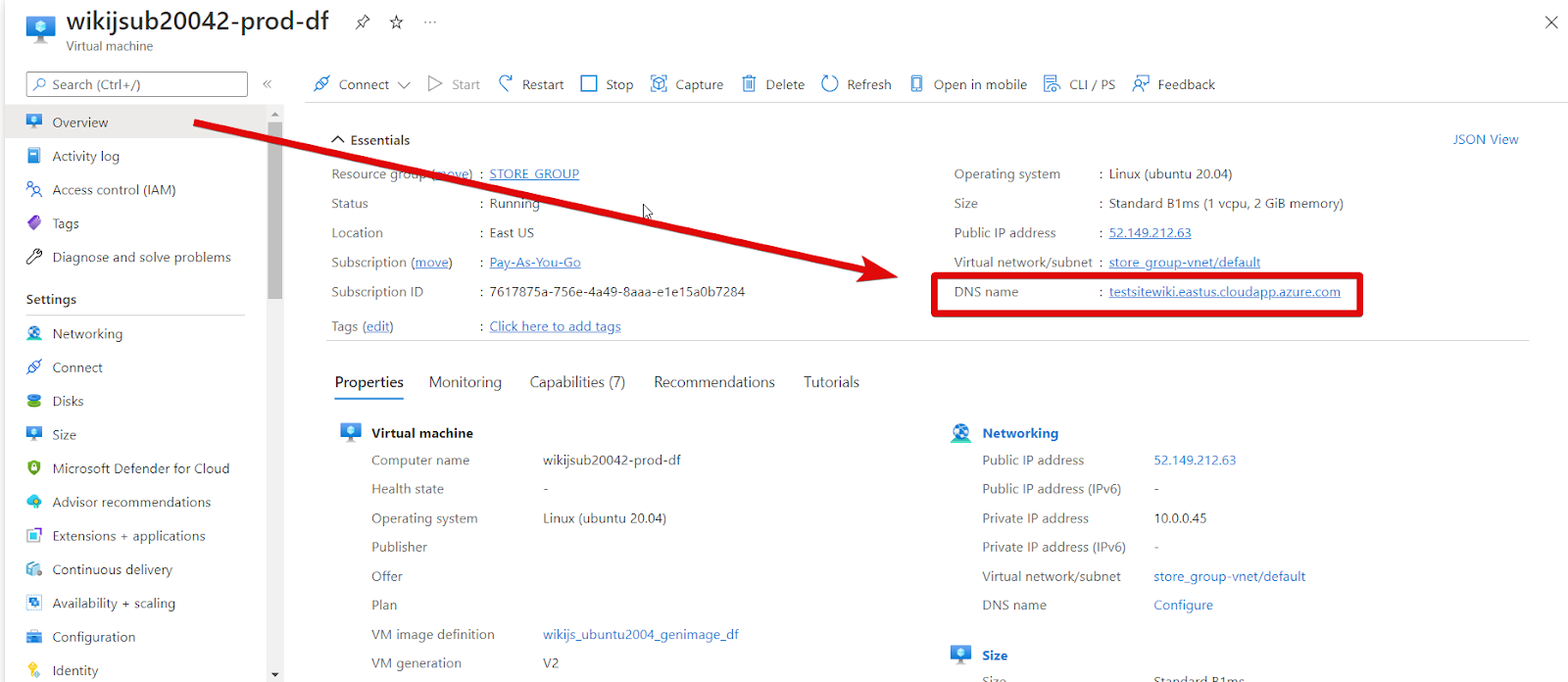Image resolution: width=1568 pixels, height=682 pixels.
Task: Open Disks settings
Action: pos(68,401)
